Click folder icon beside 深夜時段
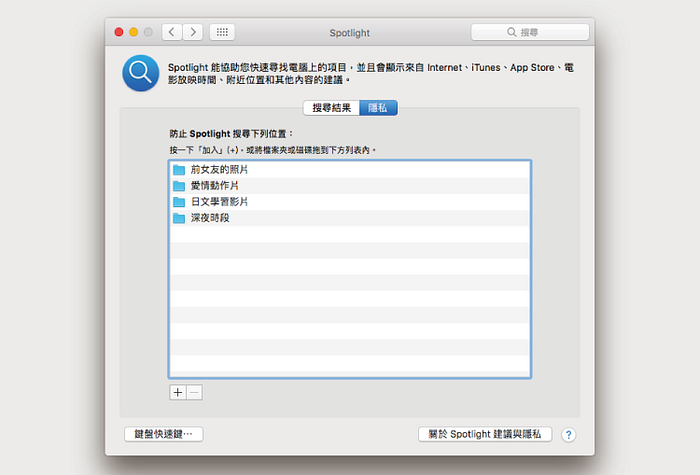The image size is (700, 475). coord(179,218)
